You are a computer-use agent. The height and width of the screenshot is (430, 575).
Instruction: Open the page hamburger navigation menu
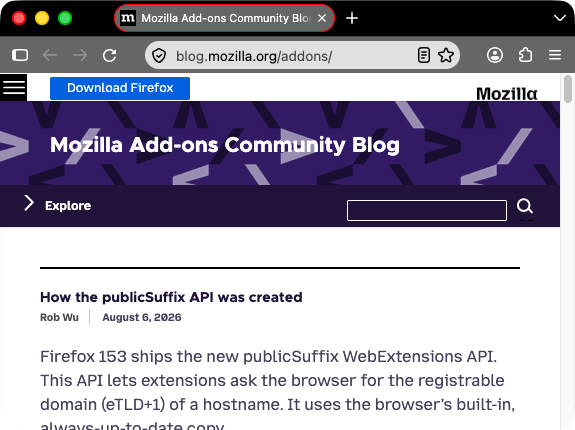click(14, 88)
